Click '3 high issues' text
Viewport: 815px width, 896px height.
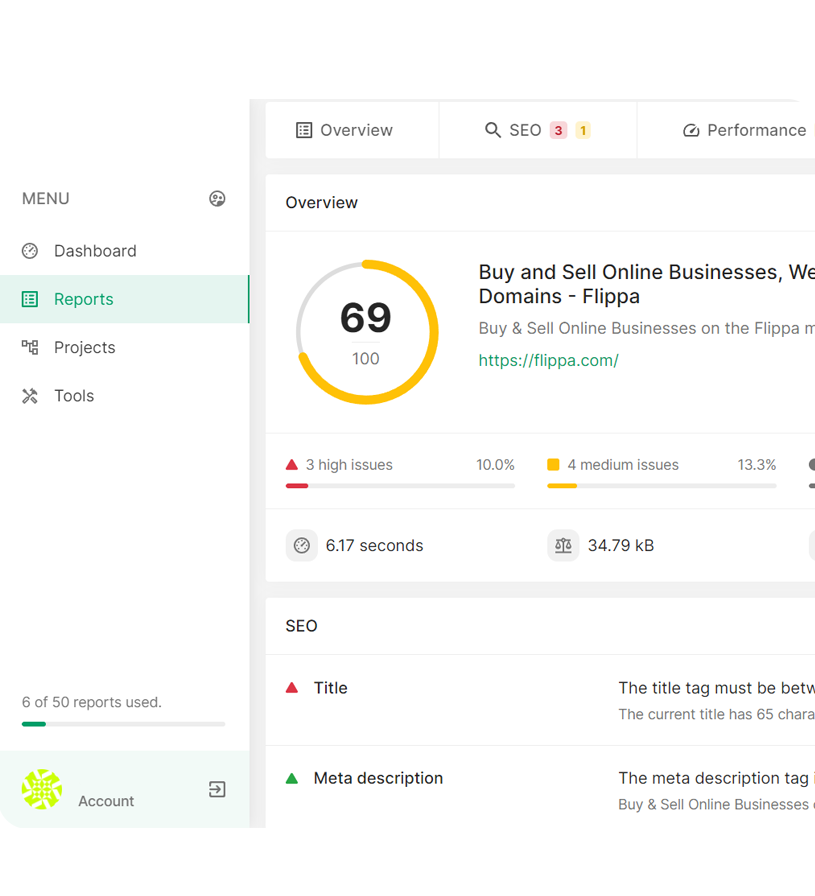pos(349,465)
